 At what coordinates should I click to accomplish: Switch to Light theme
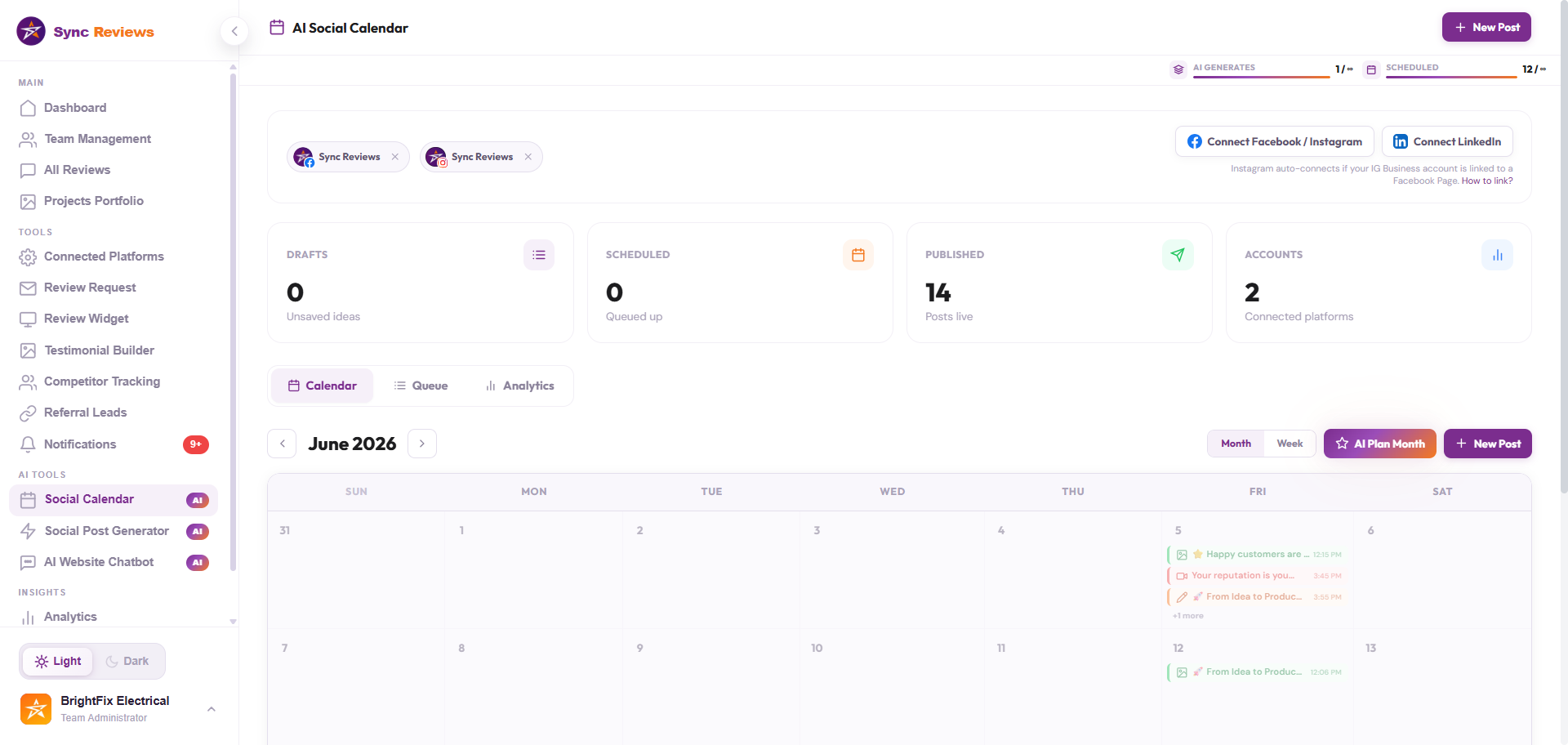[58, 661]
